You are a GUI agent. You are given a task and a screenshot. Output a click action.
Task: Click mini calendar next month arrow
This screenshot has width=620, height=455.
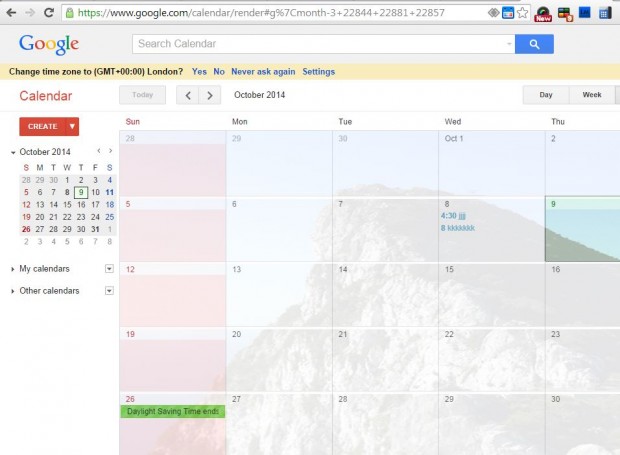point(111,151)
